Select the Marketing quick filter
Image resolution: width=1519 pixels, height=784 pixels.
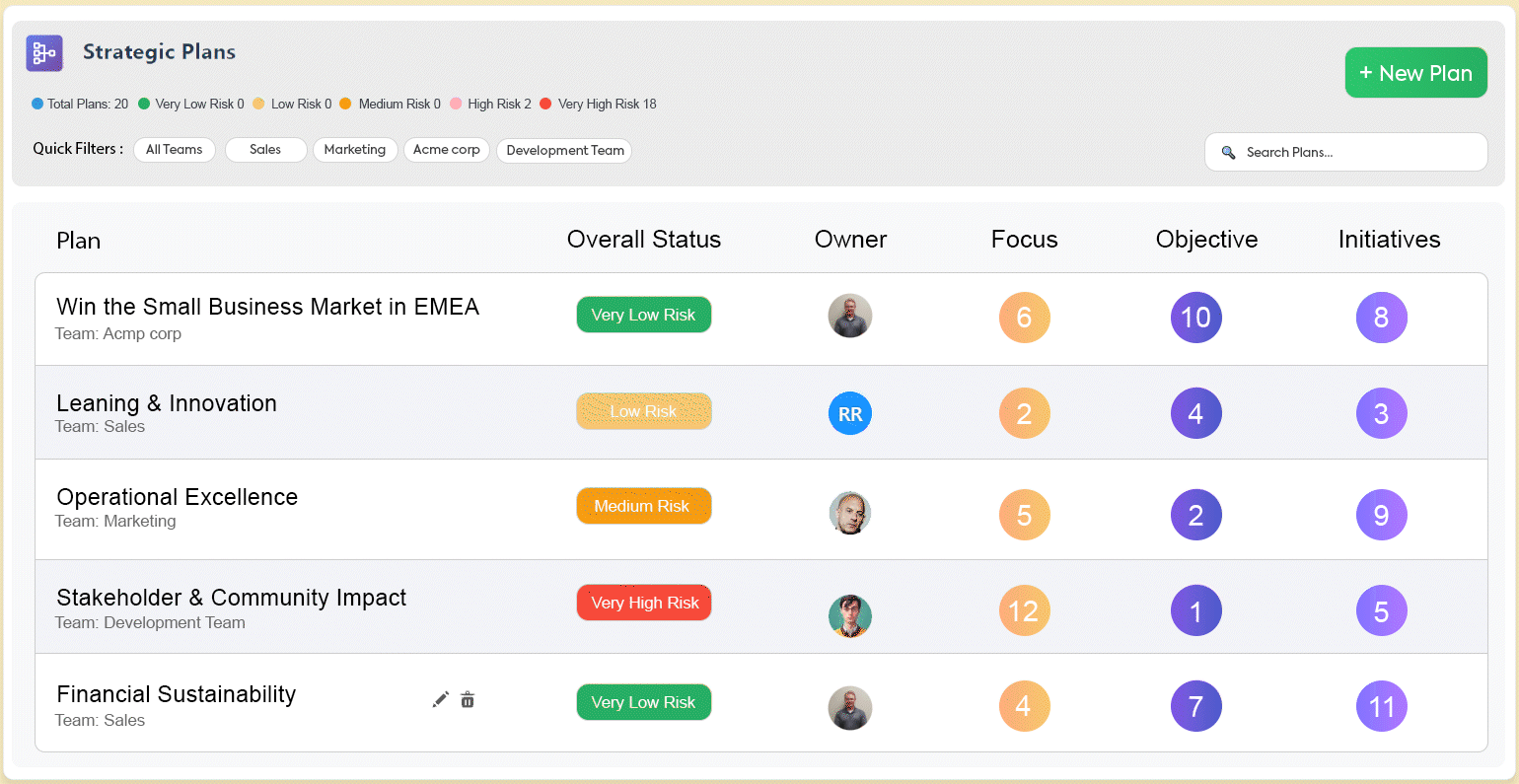tap(355, 150)
